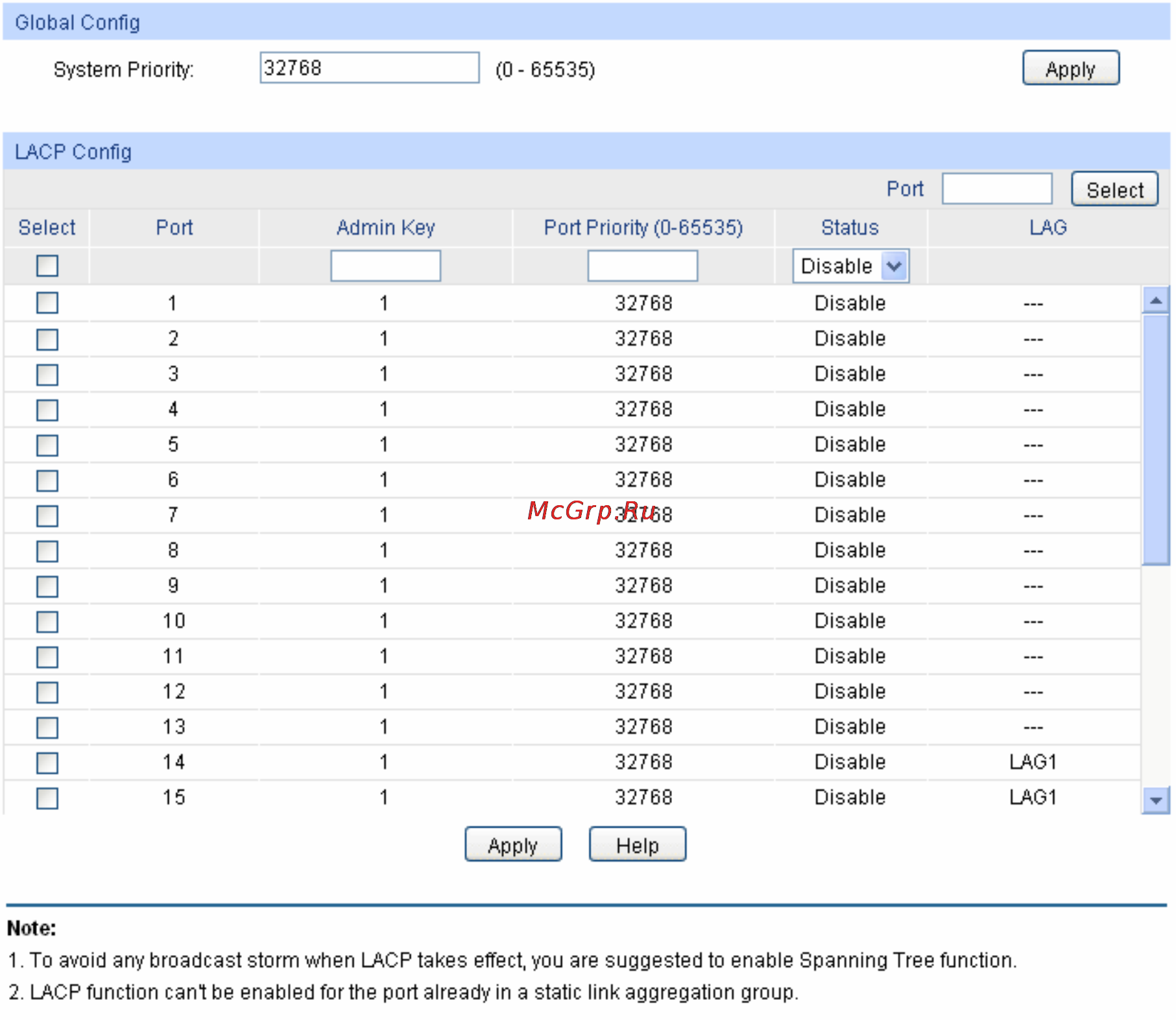The height and width of the screenshot is (1020, 1176).
Task: Click the Status column header
Action: tap(850, 228)
